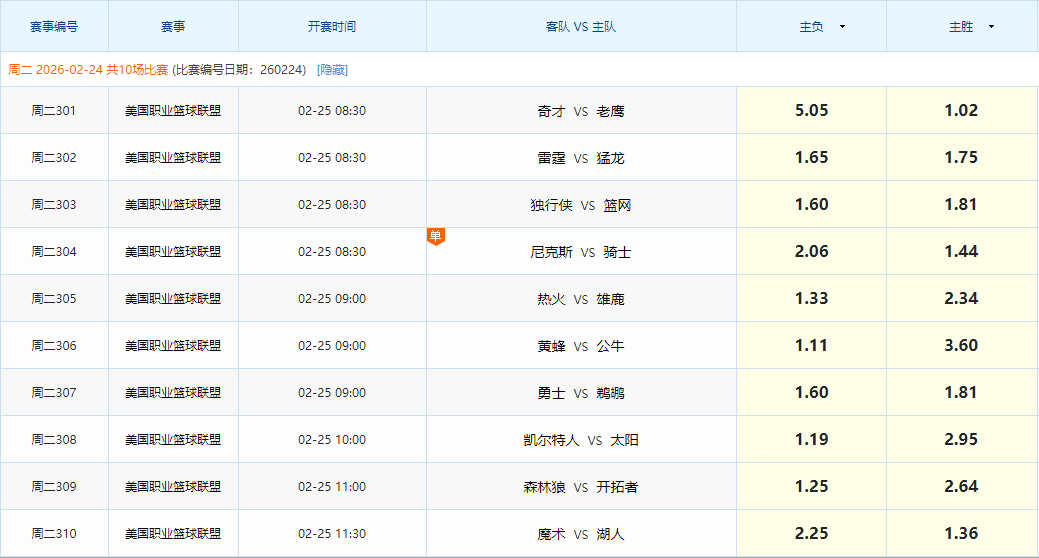1039x558 pixels.
Task: Click the 独行侠 VS 篮网 matchup text
Action: [x=580, y=205]
